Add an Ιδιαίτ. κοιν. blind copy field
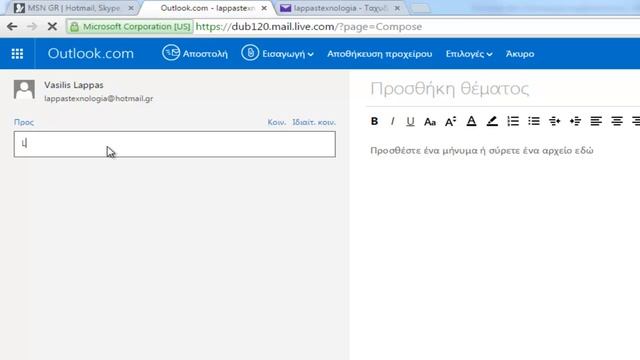 (x=314, y=122)
